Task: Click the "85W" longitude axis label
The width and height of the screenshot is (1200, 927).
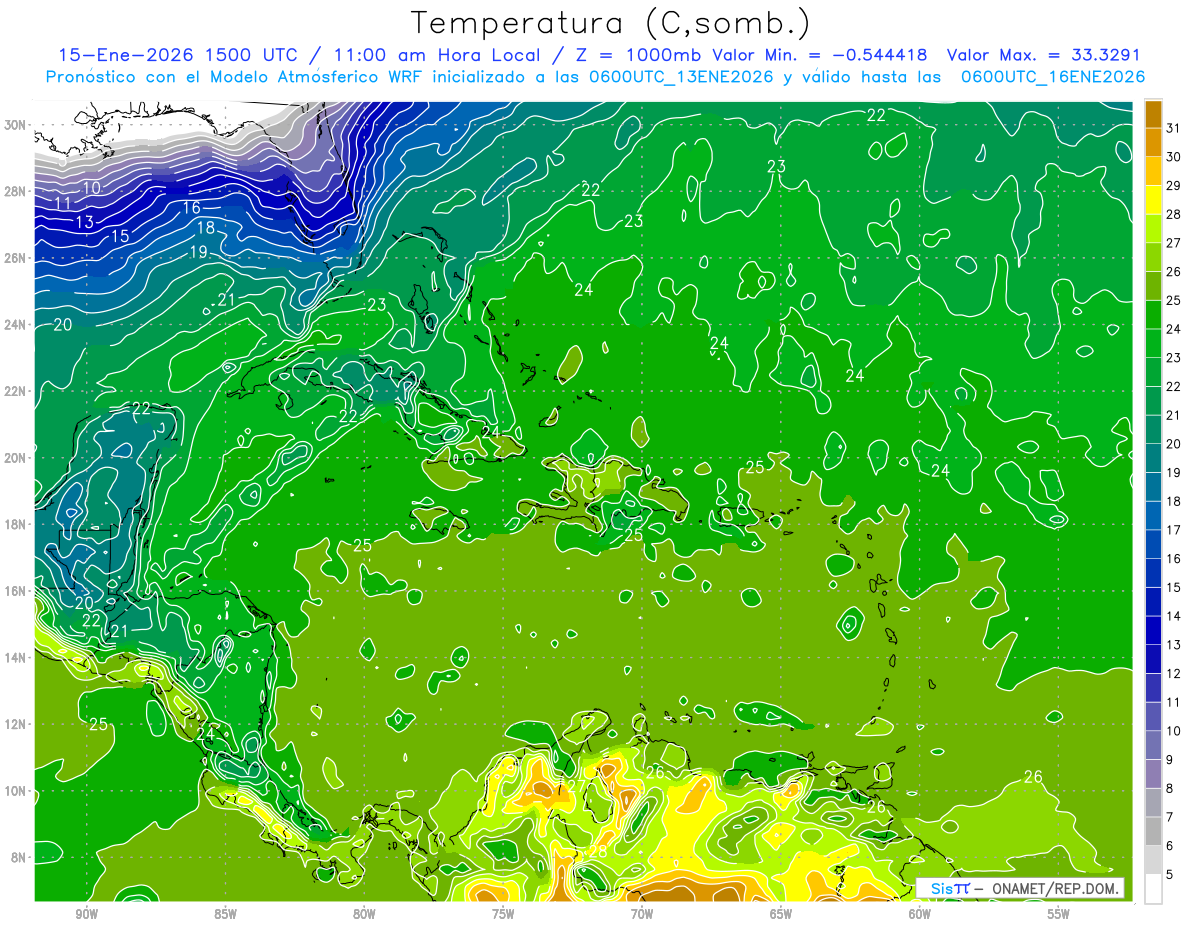Action: coord(225,915)
